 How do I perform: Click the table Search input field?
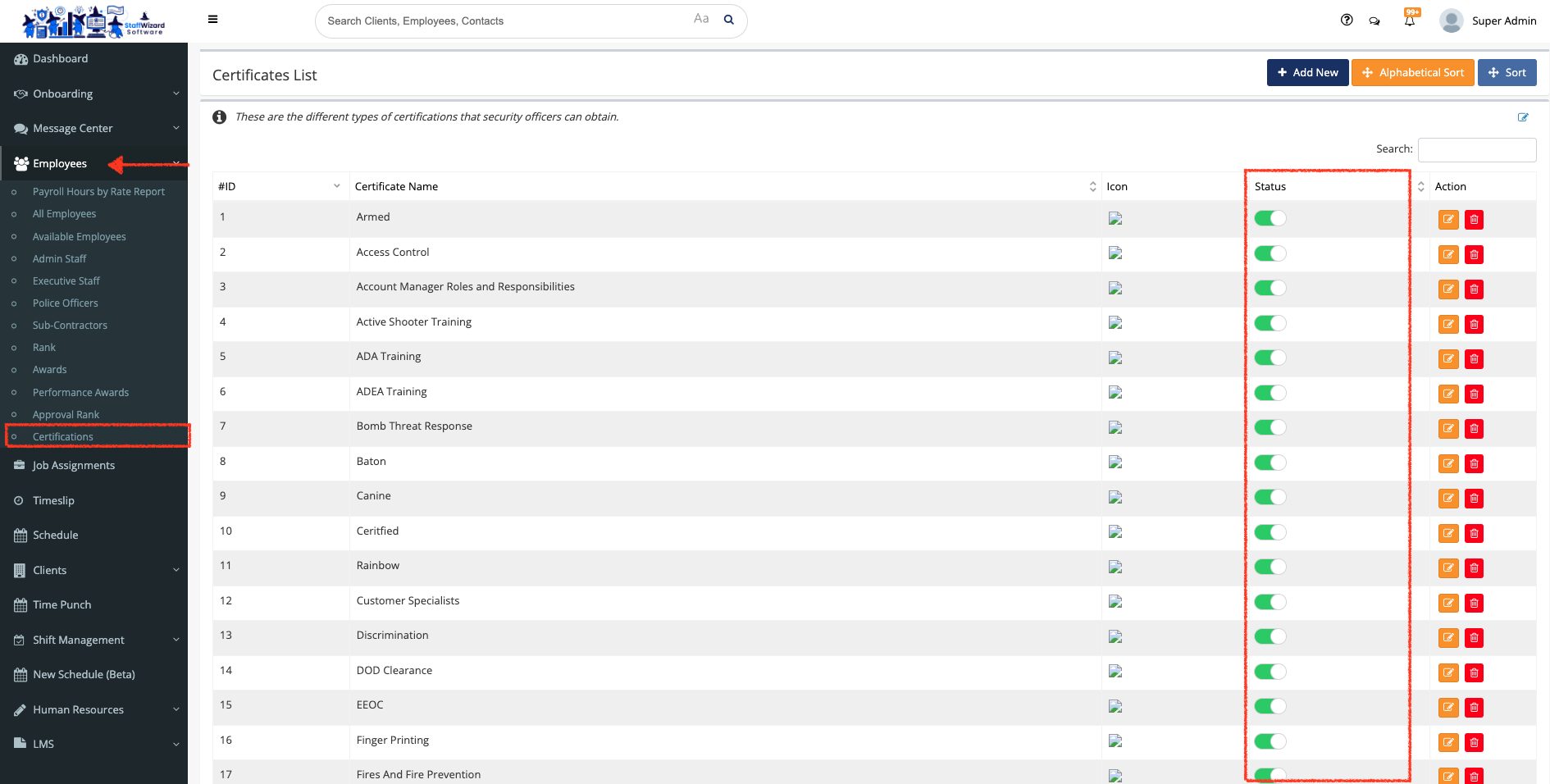[x=1476, y=150]
